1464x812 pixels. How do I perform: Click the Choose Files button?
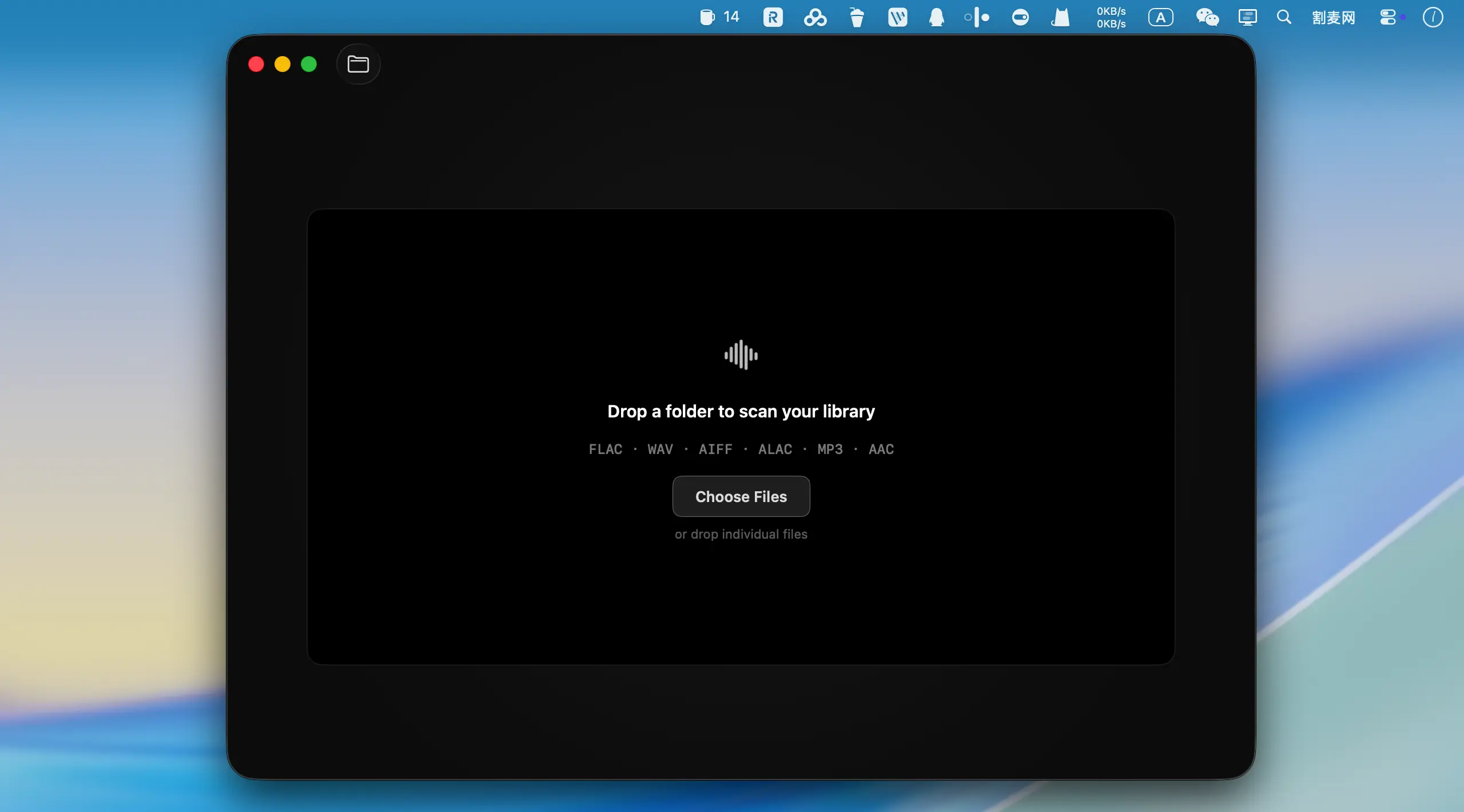tap(741, 496)
